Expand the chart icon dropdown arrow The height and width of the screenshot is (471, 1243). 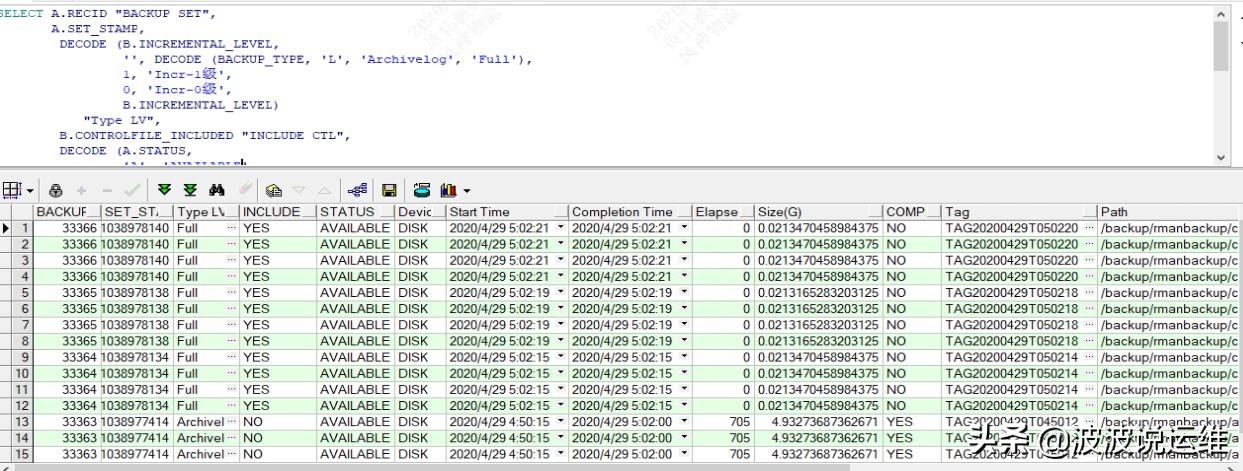(466, 190)
